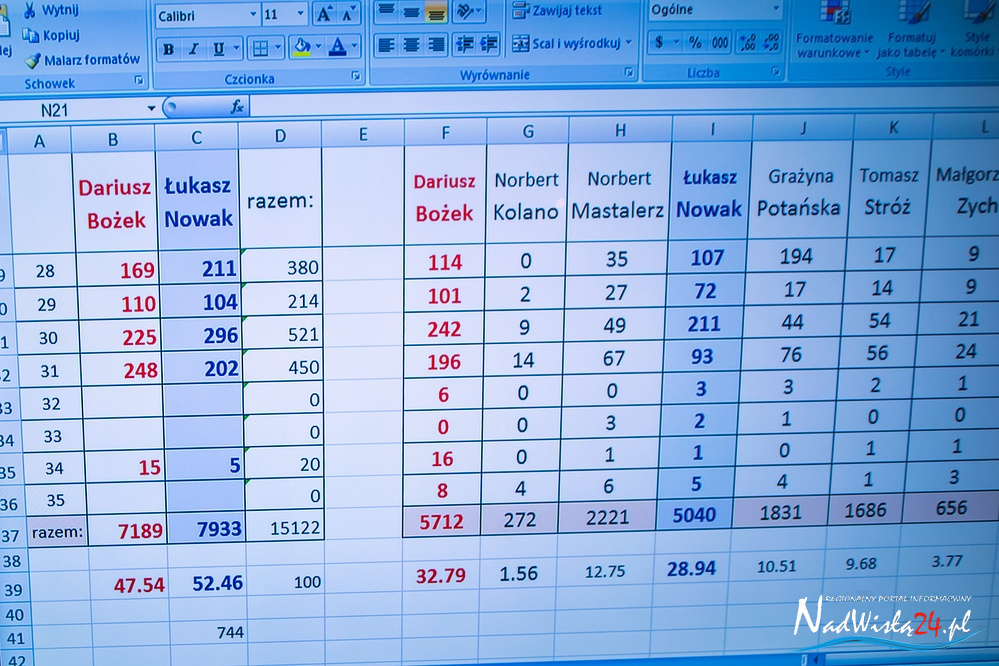Screen dimensions: 999x666
Task: Toggle Zawijaj tekst wrap text
Action: tap(558, 11)
